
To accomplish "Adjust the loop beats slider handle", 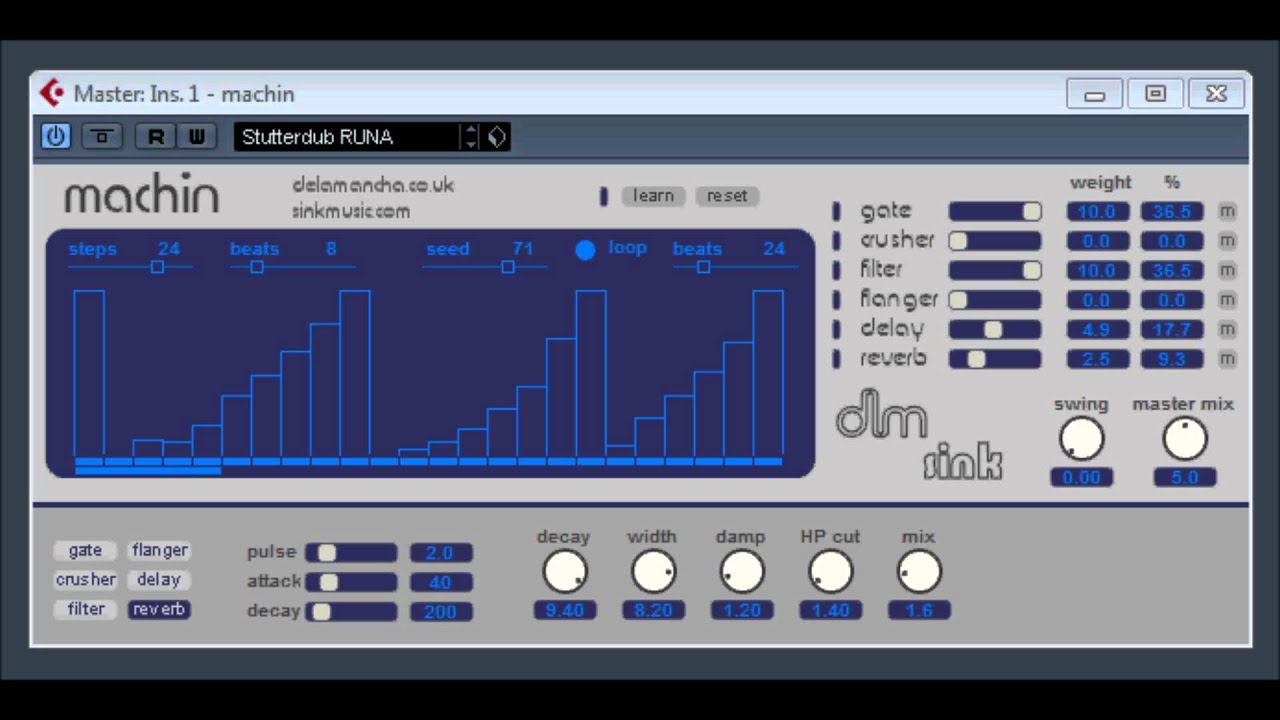I will pyautogui.click(x=703, y=267).
